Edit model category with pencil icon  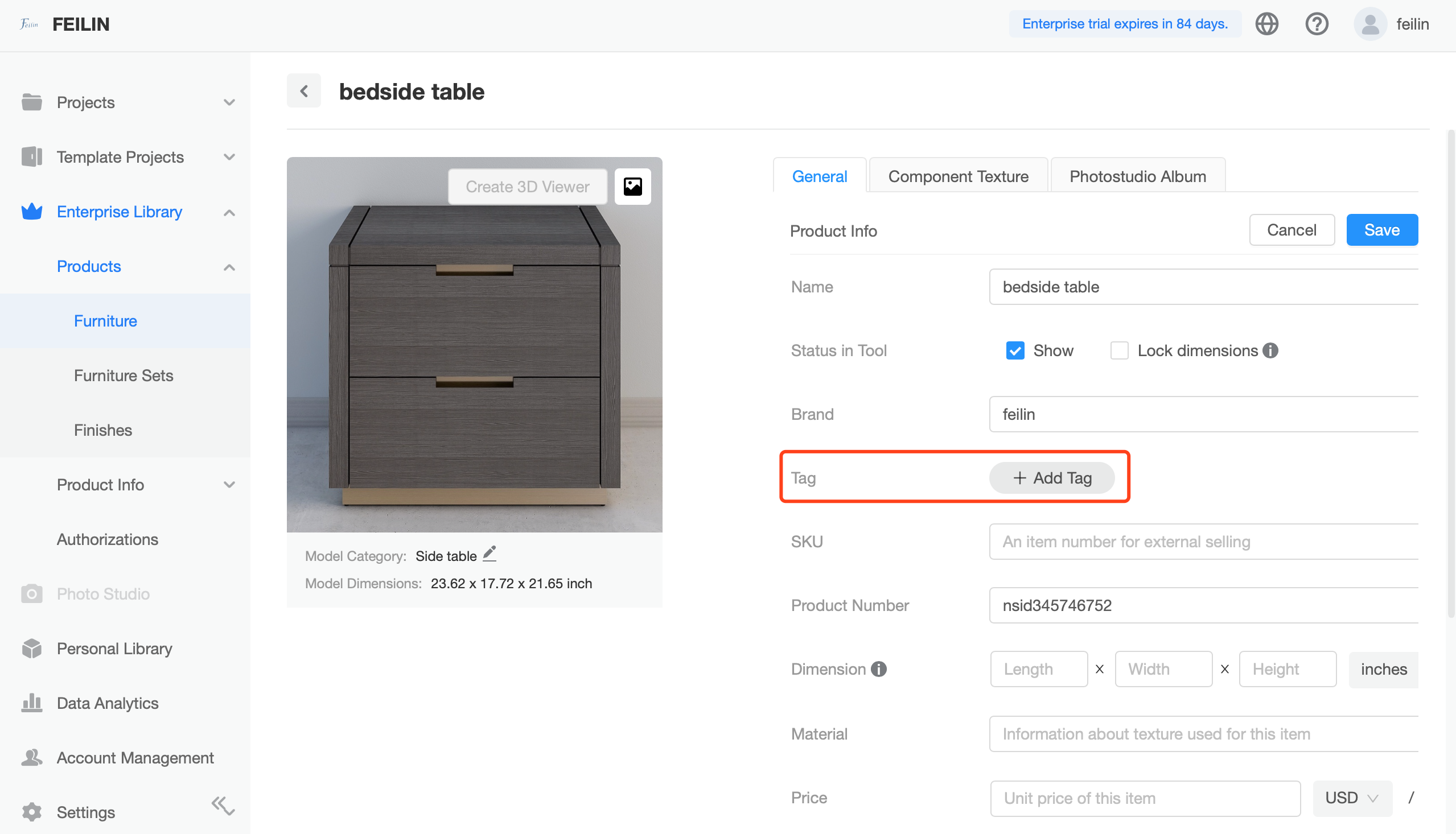[x=490, y=555]
